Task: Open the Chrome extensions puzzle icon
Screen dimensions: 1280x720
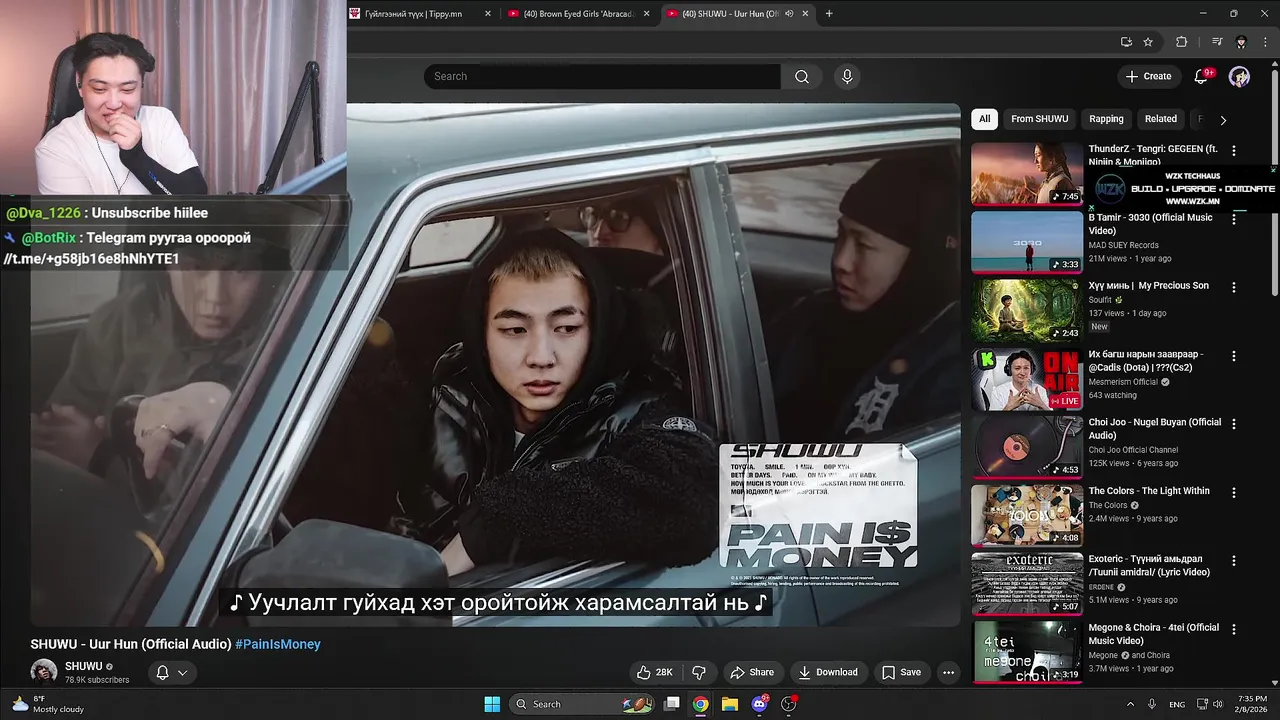Action: pyautogui.click(x=1181, y=42)
